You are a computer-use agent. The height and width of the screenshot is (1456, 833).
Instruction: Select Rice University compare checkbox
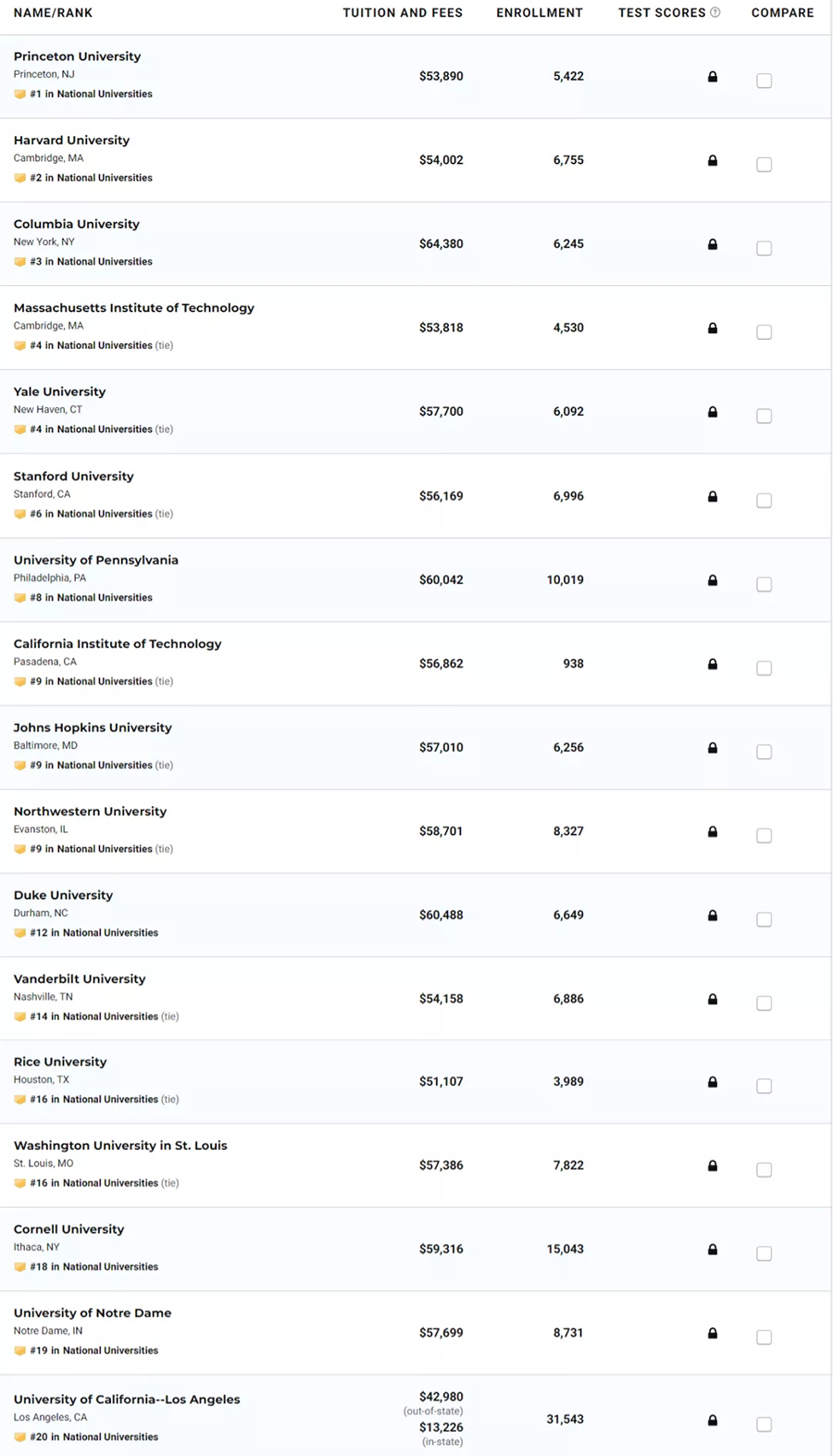pos(765,1086)
